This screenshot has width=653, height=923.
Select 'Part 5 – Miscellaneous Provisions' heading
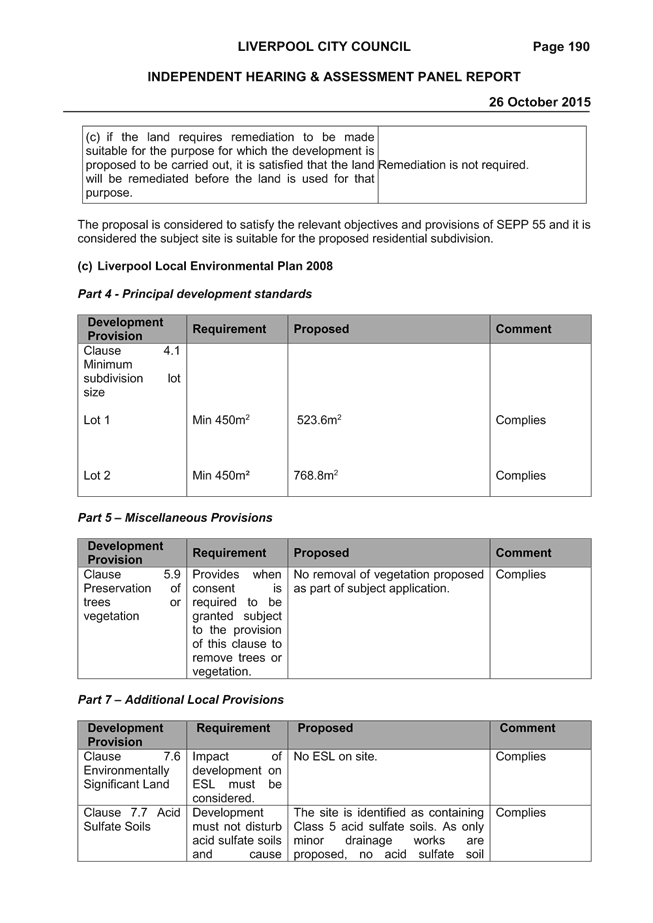click(x=175, y=517)
